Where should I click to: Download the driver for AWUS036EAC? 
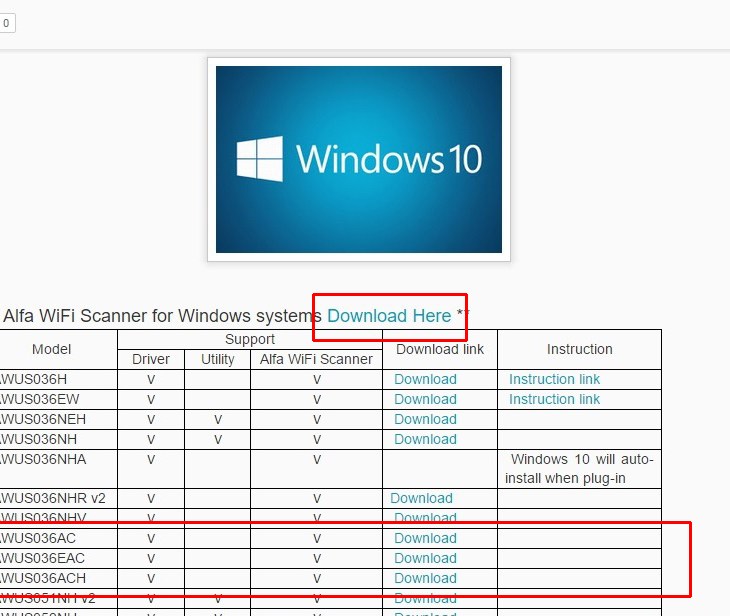coord(425,558)
